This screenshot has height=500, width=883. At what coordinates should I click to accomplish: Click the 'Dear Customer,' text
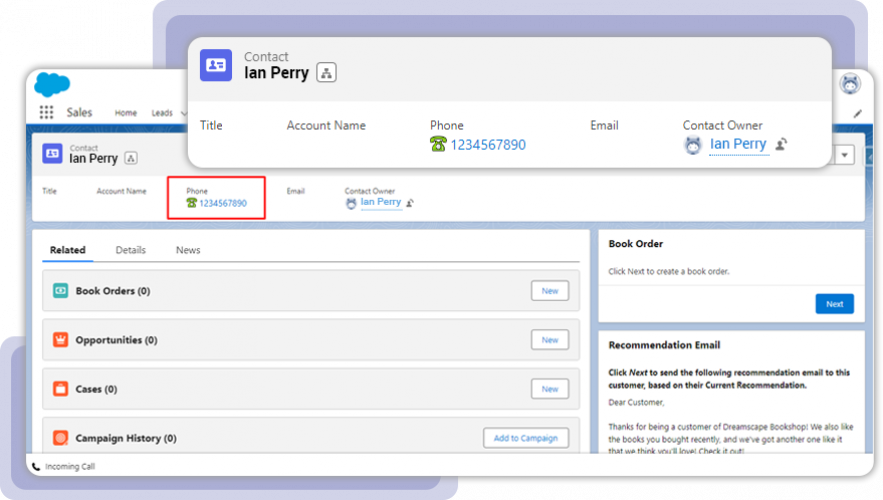[x=636, y=402]
